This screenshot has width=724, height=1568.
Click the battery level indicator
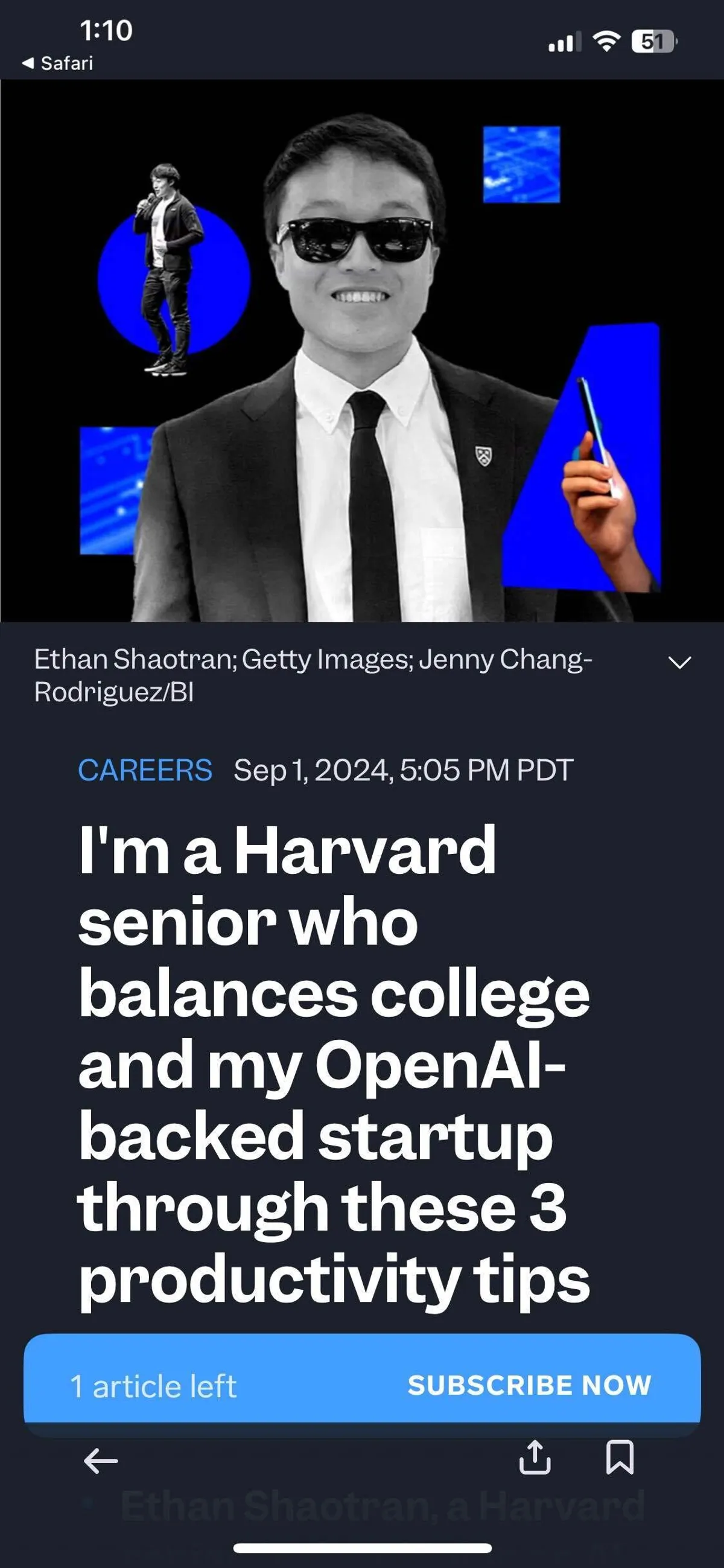tap(654, 42)
